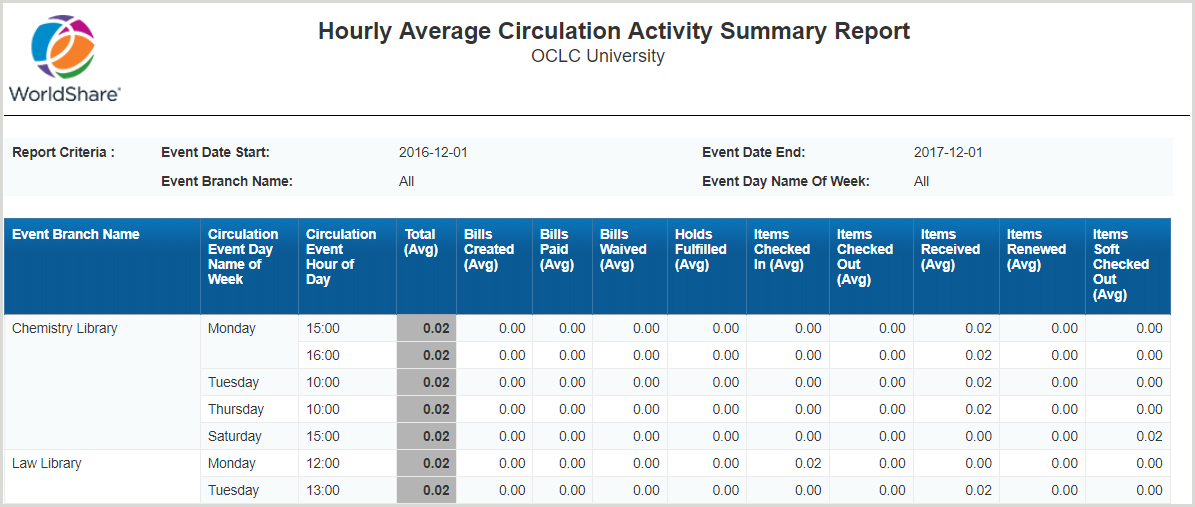The width and height of the screenshot is (1195, 507).
Task: Click the WorldShare logo
Action: pyautogui.click(x=65, y=58)
